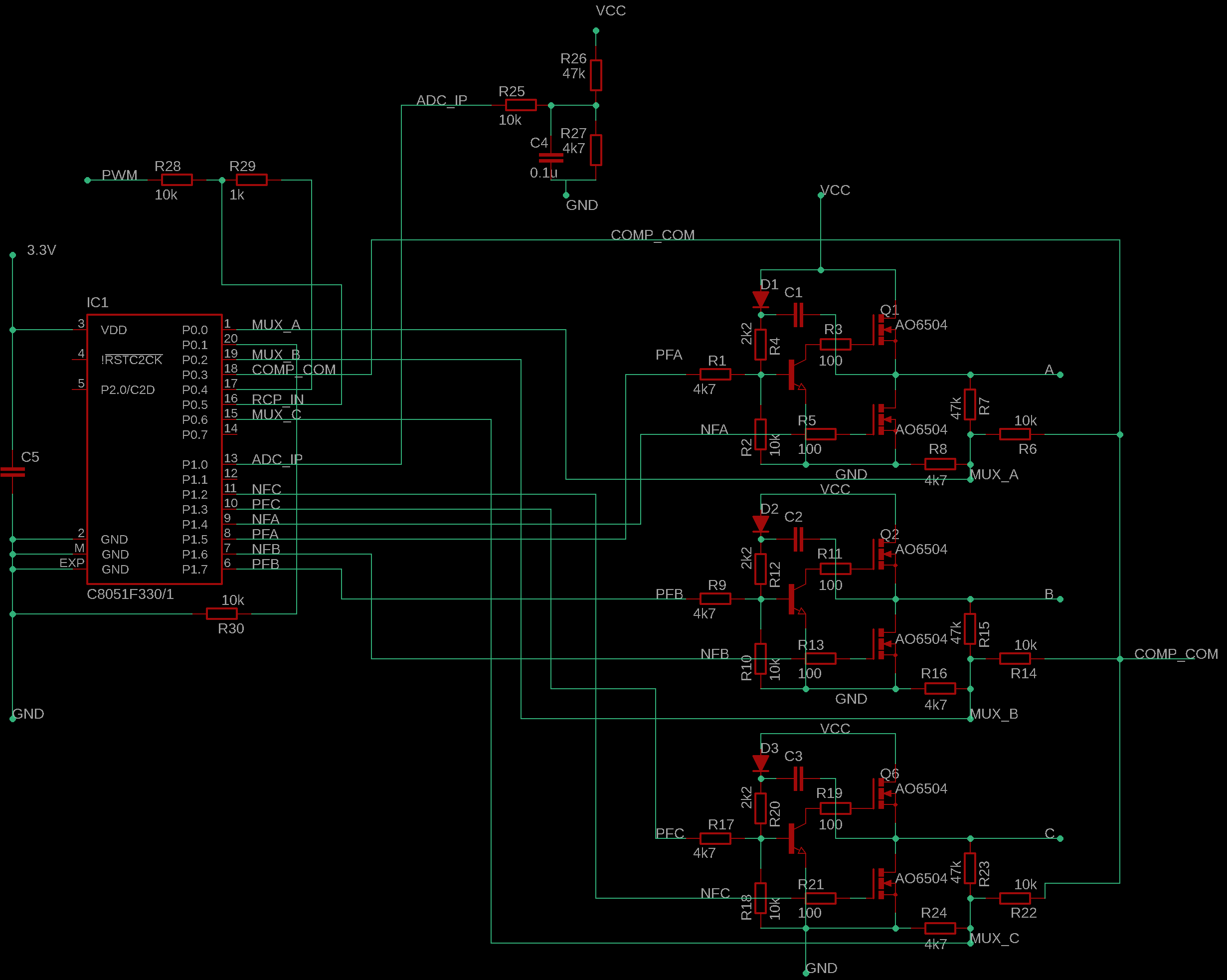Click the PWM net label
Viewport: 1227px width, 980px height.
(x=119, y=175)
